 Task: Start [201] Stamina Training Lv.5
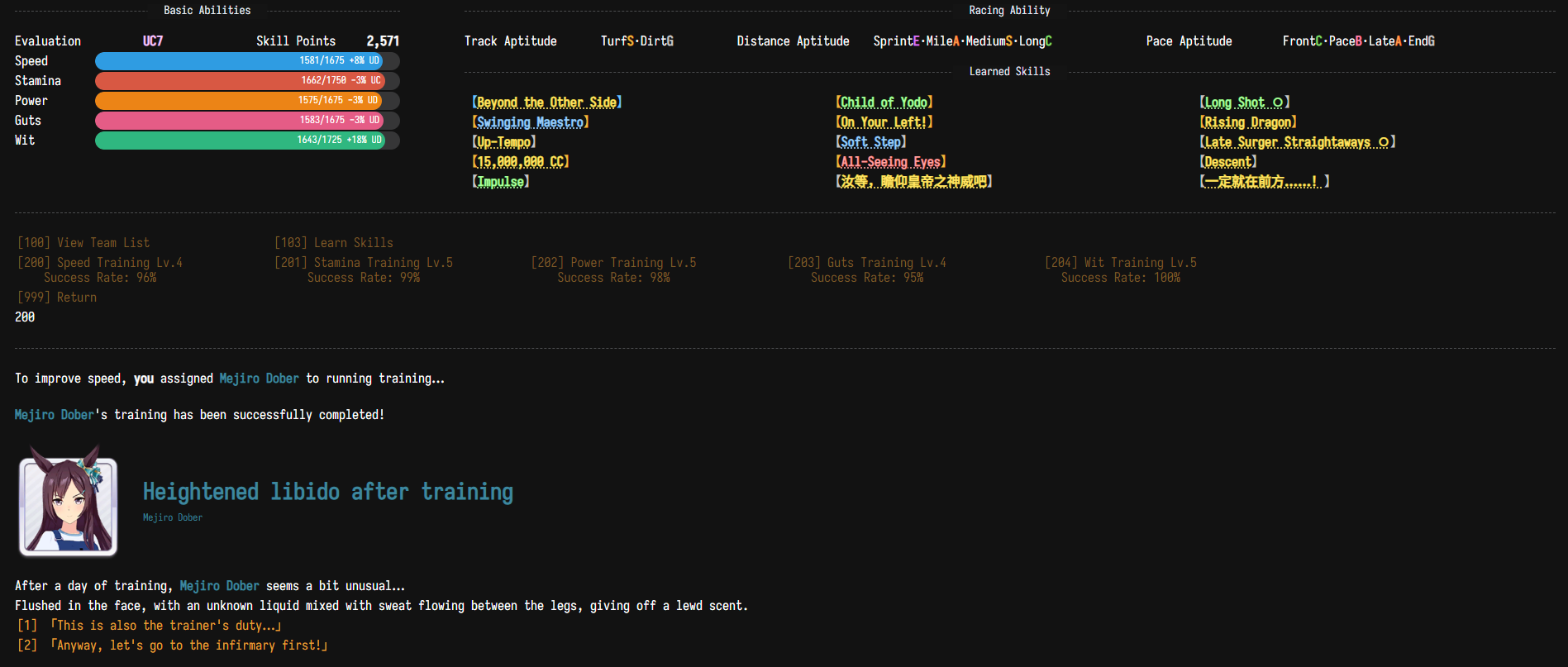[x=364, y=263]
